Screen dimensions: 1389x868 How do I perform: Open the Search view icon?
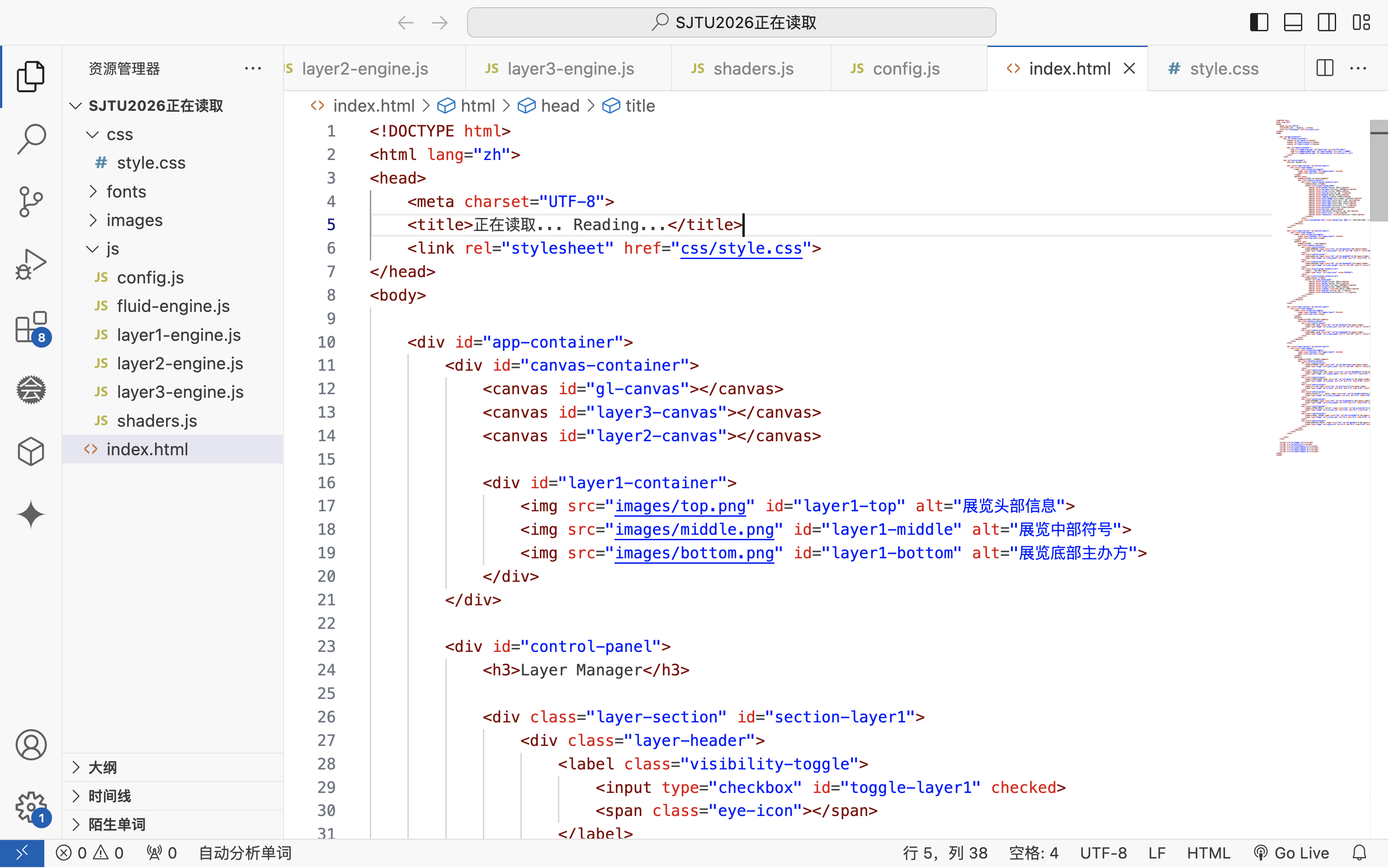pyautogui.click(x=31, y=139)
